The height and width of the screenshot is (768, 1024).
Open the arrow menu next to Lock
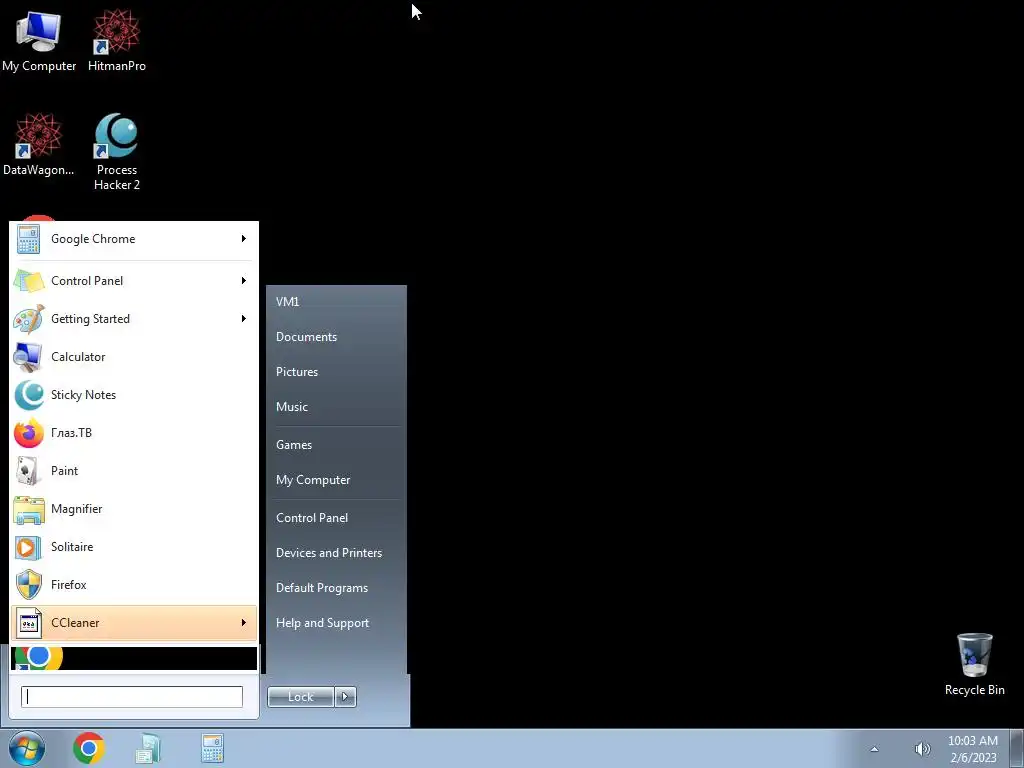[x=345, y=697]
